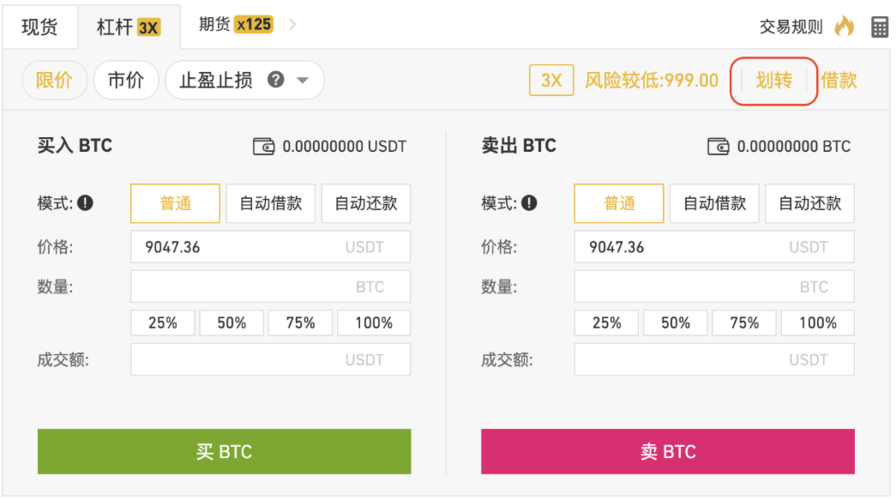
Task: Click the flame icon beside 交易规则
Action: (845, 27)
